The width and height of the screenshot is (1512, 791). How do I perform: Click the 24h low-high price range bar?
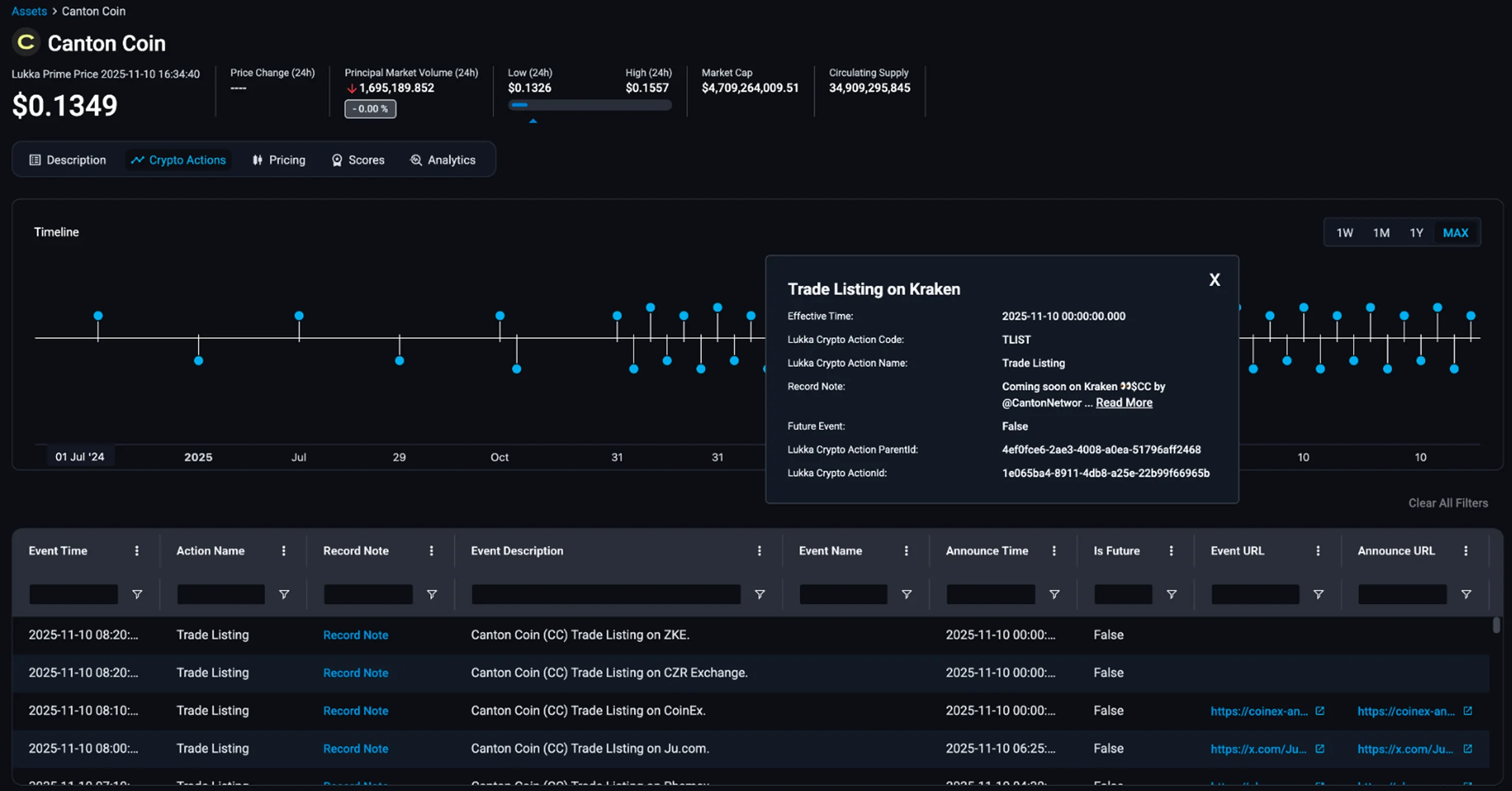click(590, 105)
